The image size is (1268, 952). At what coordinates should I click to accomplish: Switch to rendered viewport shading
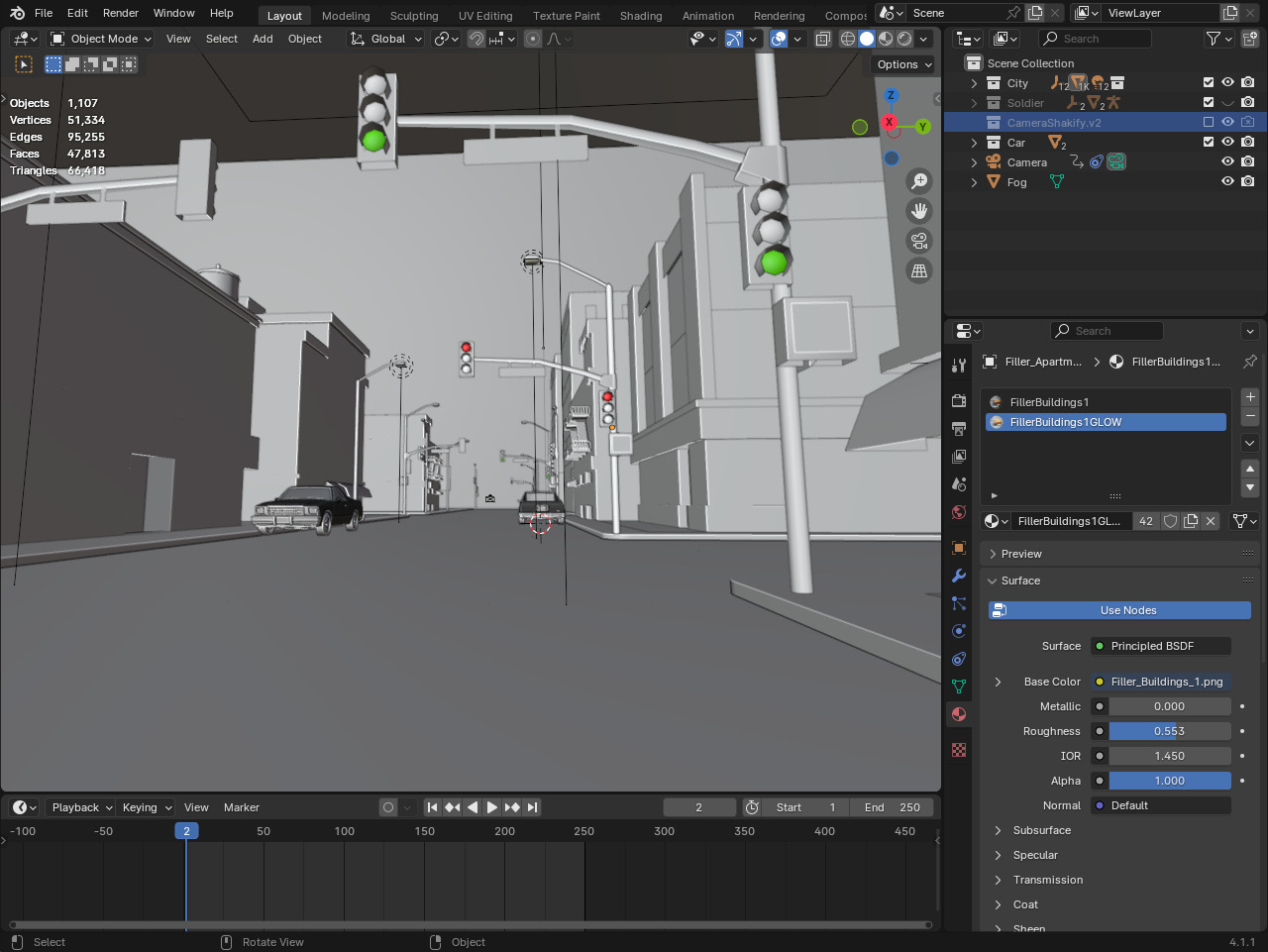pos(904,39)
